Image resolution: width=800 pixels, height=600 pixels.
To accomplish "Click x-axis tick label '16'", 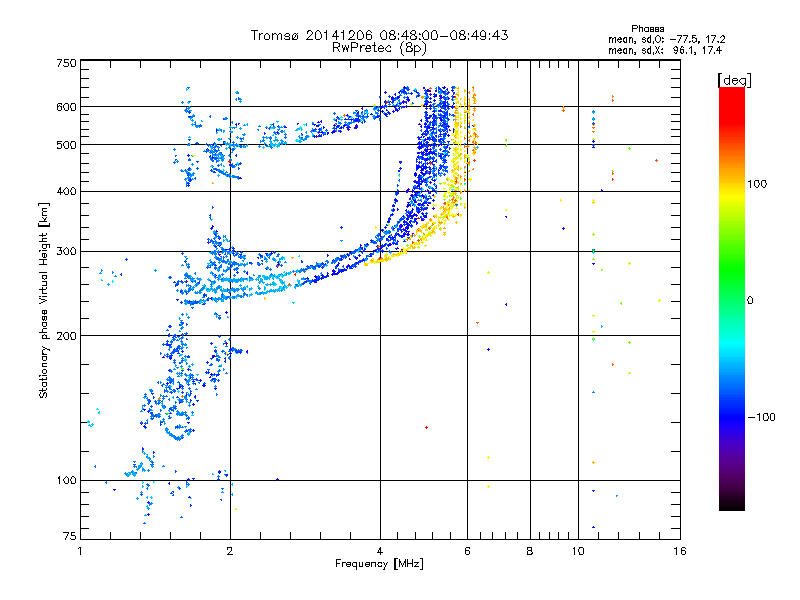I will 680,551.
